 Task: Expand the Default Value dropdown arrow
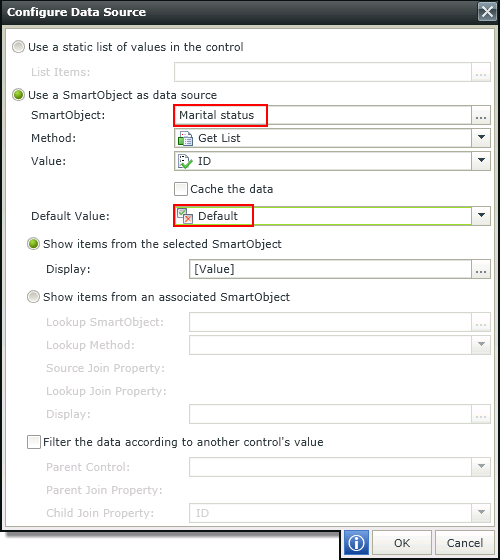pyautogui.click(x=481, y=216)
